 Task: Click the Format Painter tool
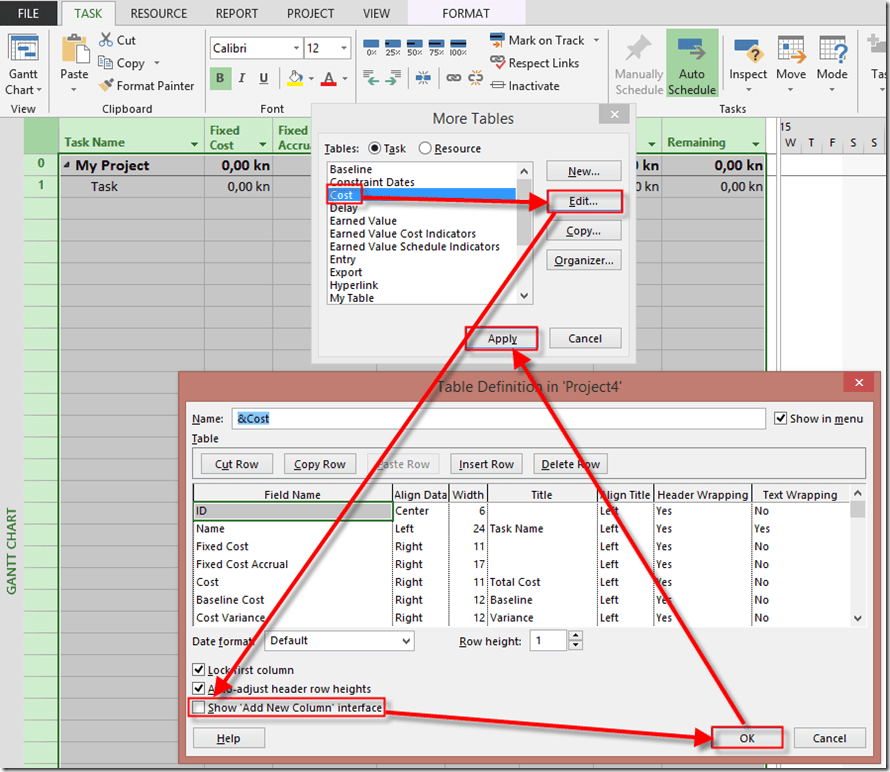coord(146,86)
